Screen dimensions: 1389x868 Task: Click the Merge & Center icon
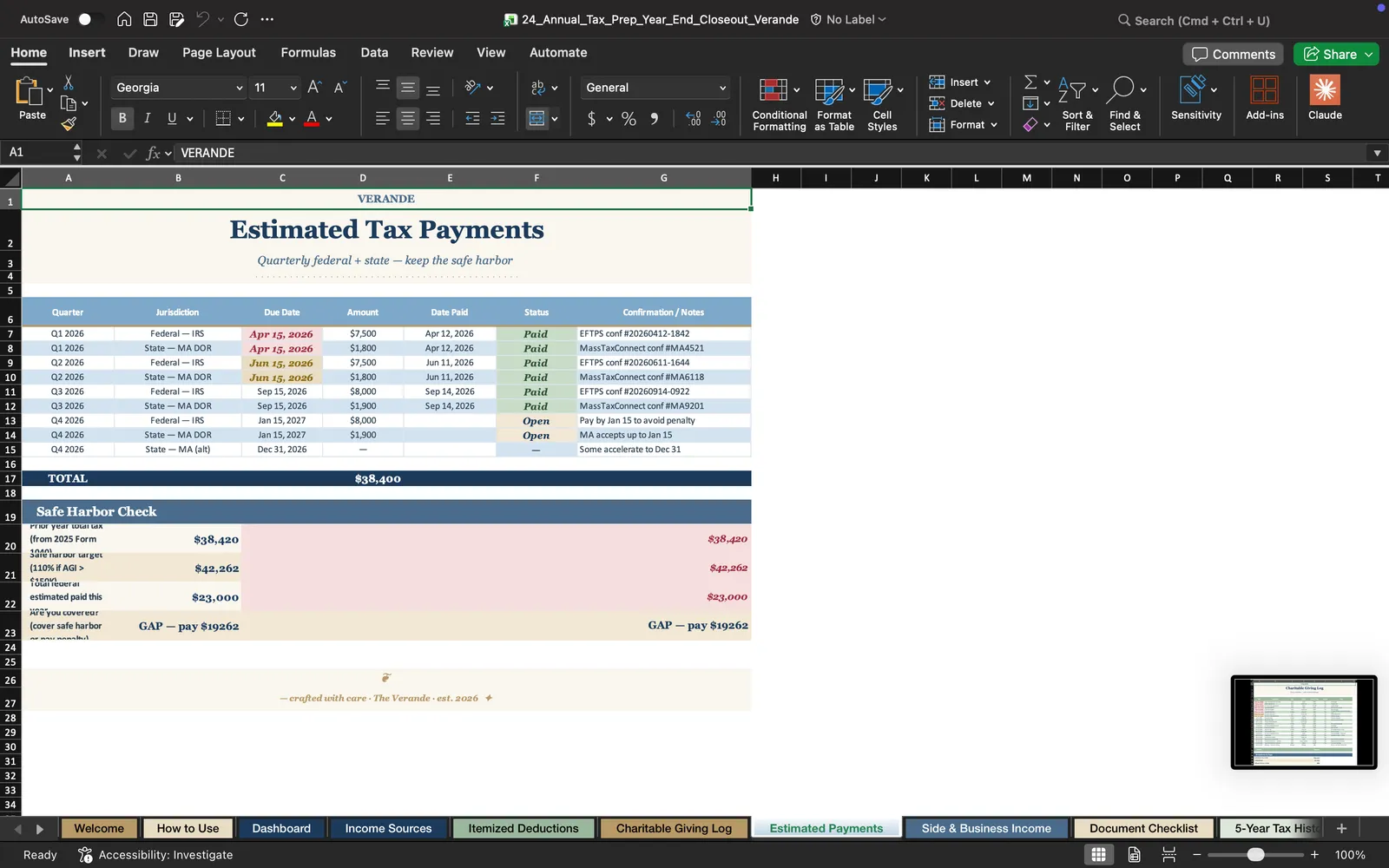(x=537, y=118)
